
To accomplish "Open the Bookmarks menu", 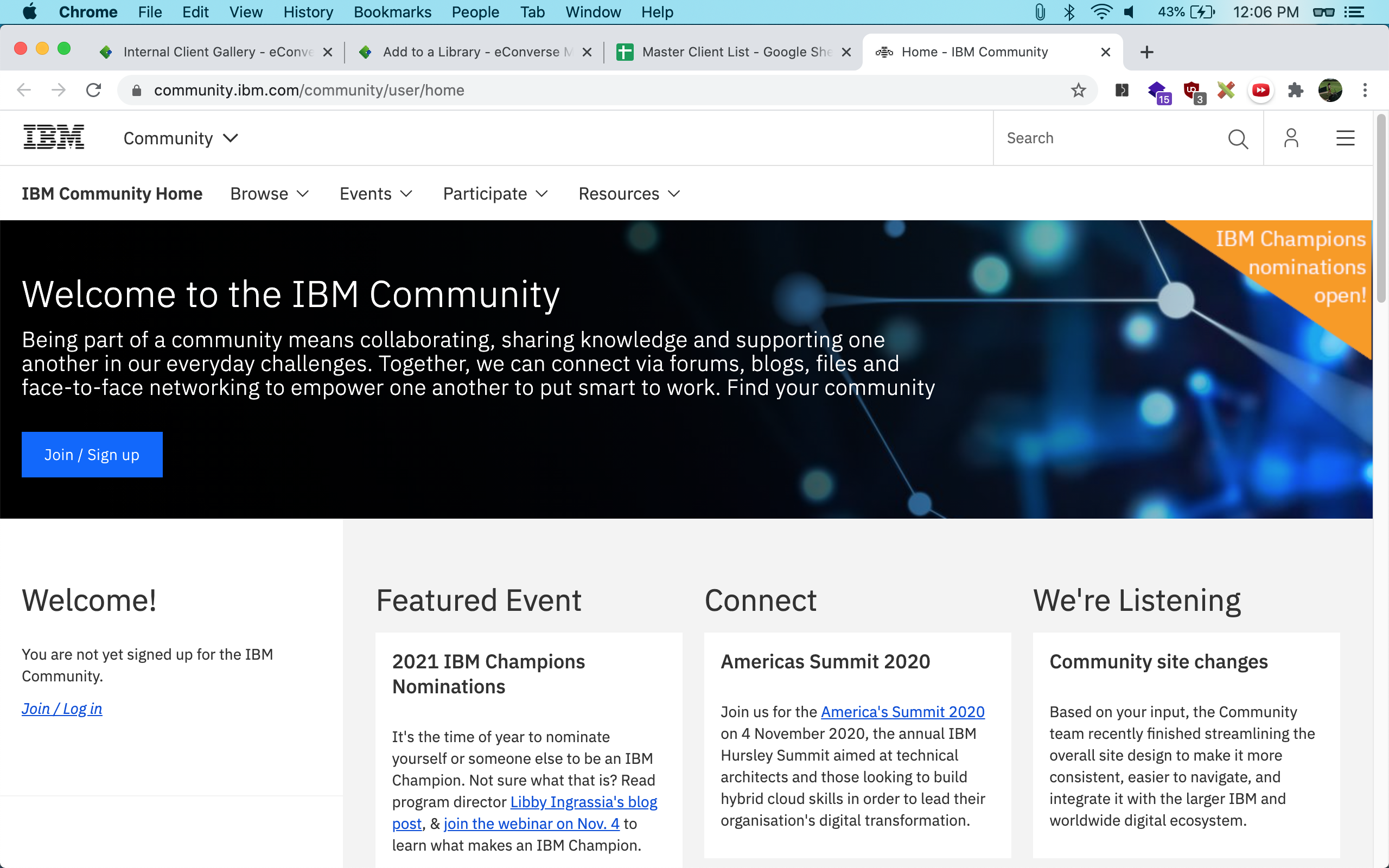I will coord(392,12).
